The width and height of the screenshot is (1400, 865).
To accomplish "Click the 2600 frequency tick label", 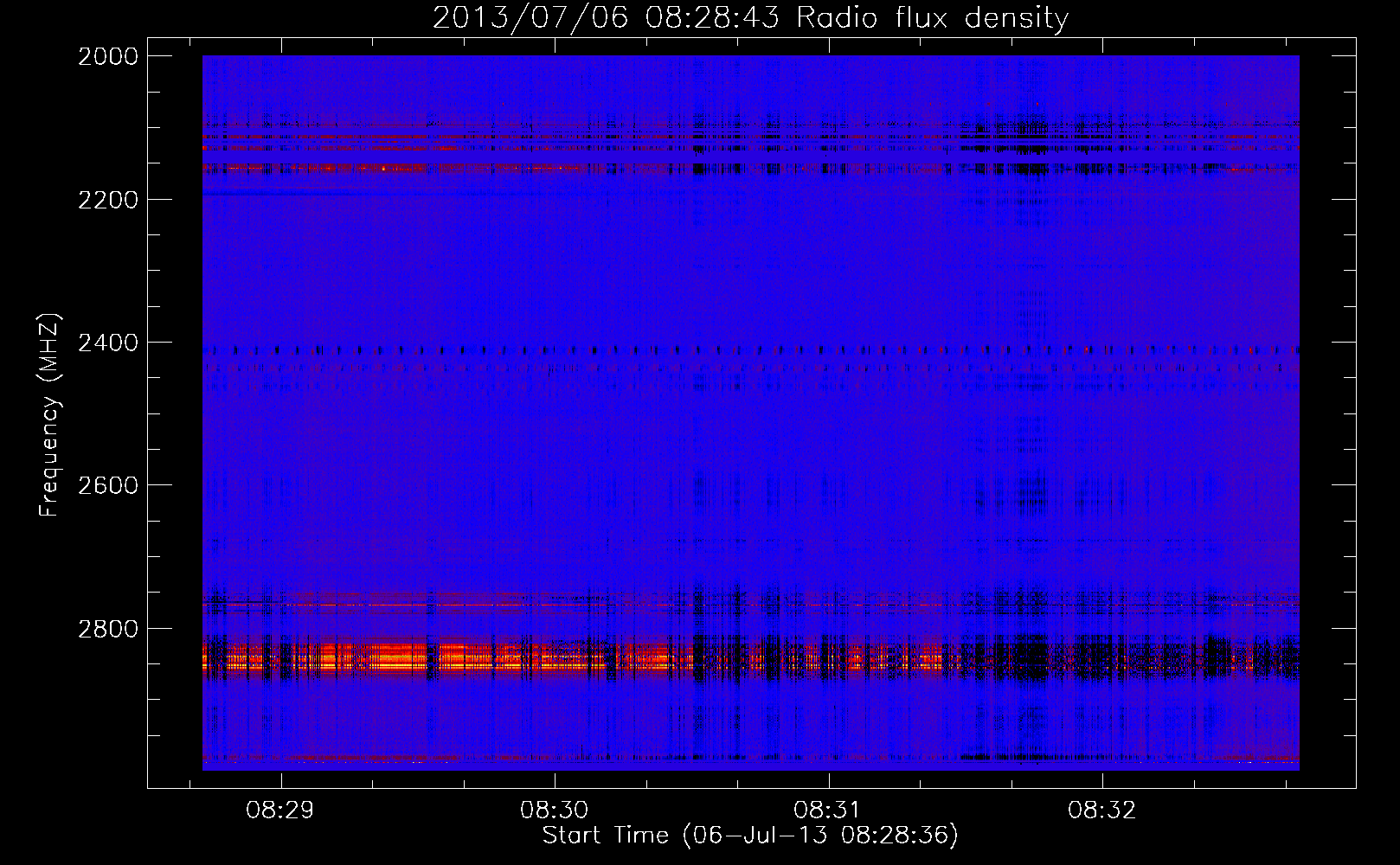I will click(x=108, y=485).
